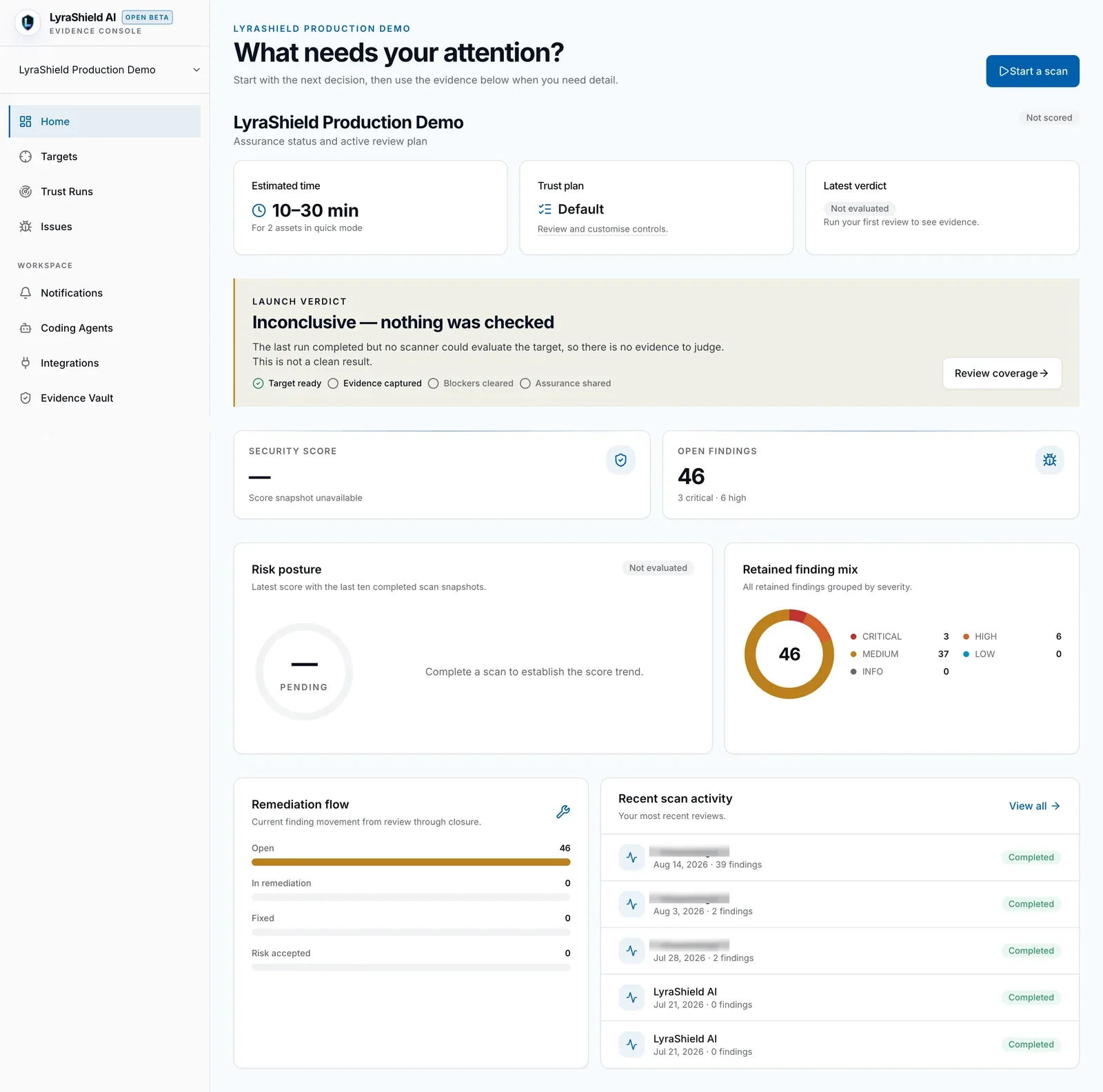Click the Info gray legend dot
Screen dimensions: 1103x1092
point(853,671)
